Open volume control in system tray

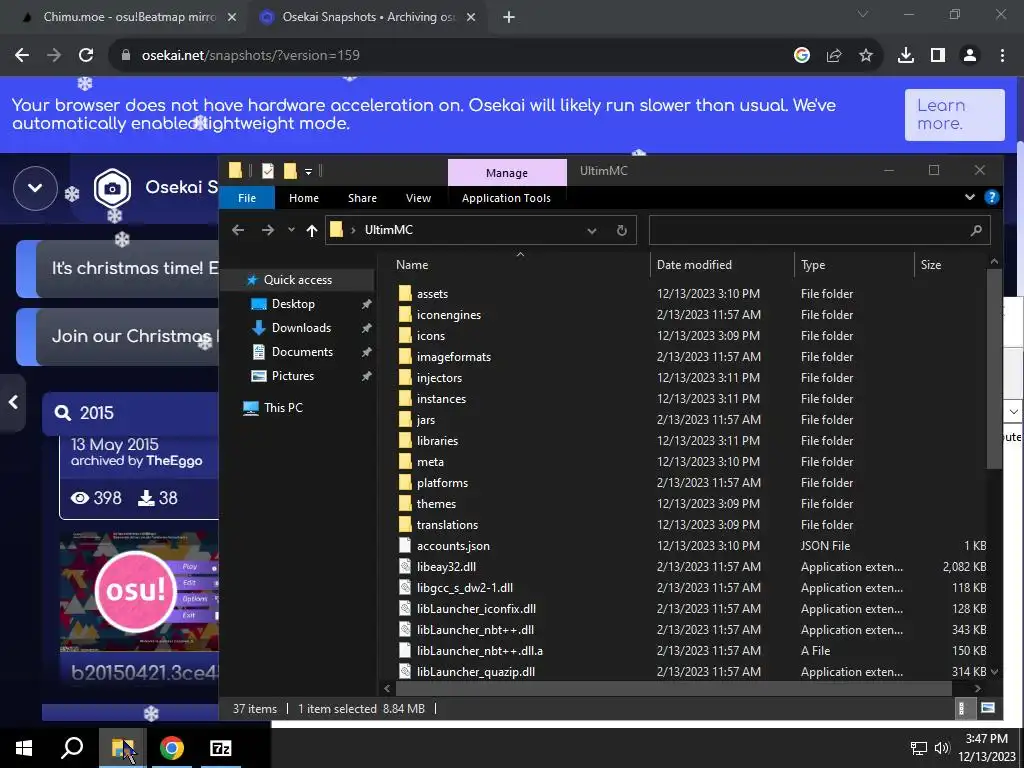tap(942, 748)
